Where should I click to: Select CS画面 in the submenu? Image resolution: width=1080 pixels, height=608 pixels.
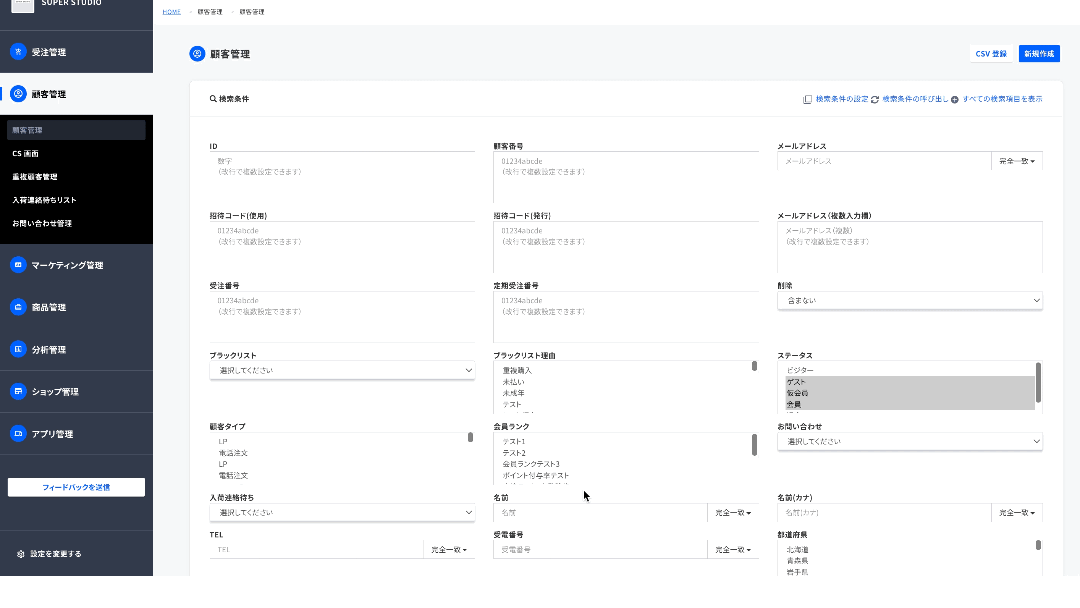click(25, 154)
